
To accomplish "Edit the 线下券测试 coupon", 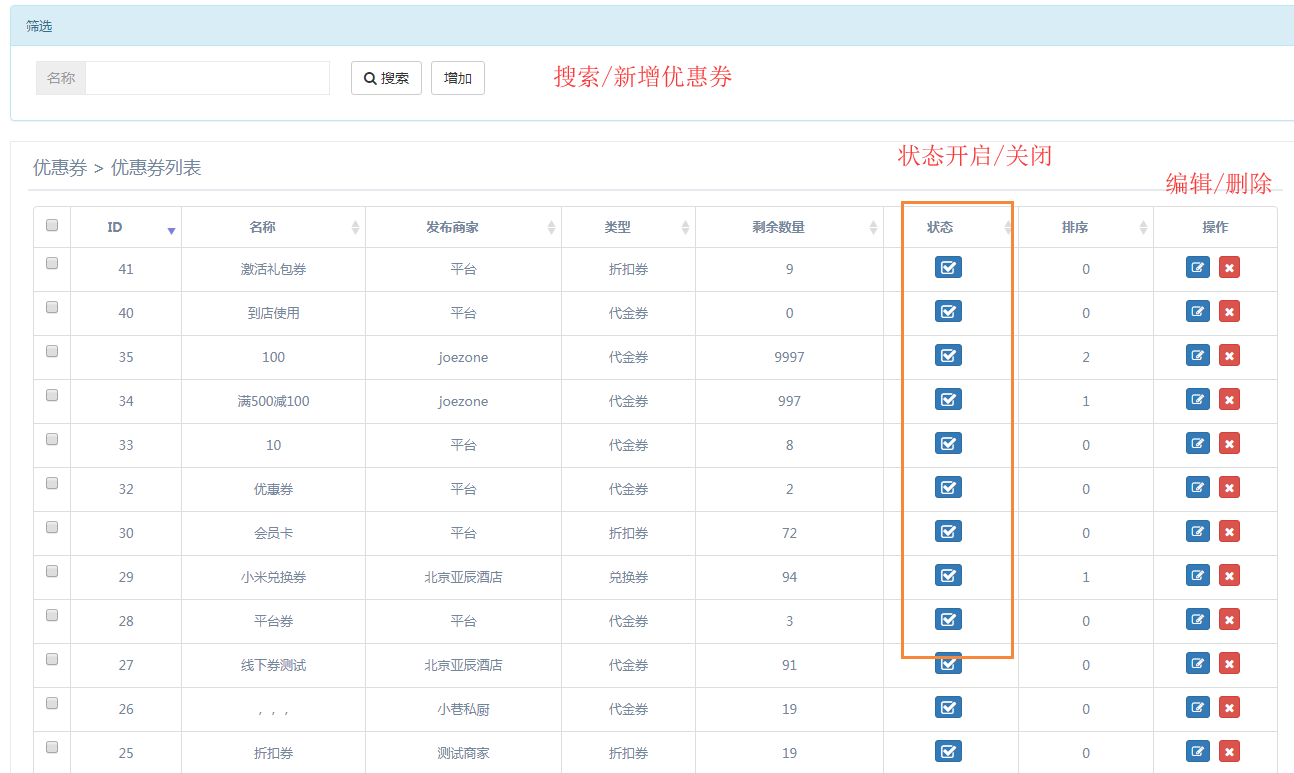I will pos(1197,663).
